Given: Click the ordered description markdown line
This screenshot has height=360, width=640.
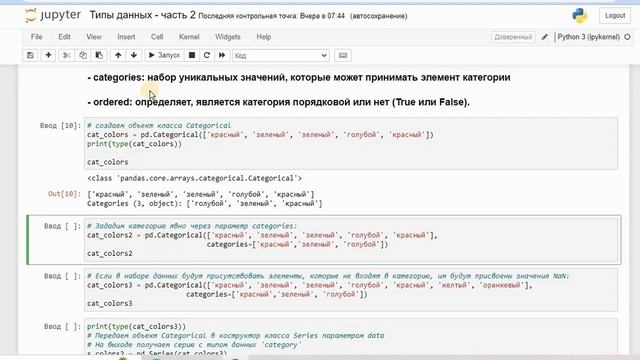Looking at the screenshot, I should tap(278, 102).
